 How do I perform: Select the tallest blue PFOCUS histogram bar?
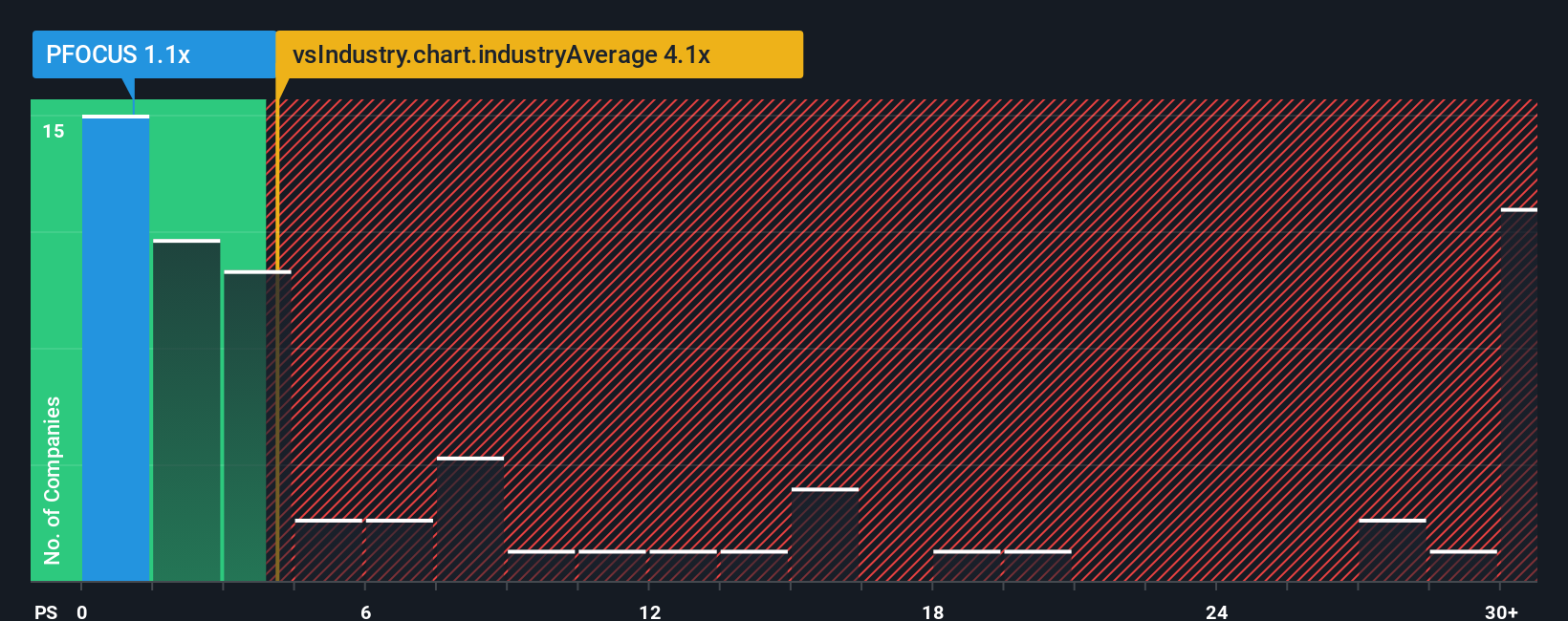click(x=116, y=349)
